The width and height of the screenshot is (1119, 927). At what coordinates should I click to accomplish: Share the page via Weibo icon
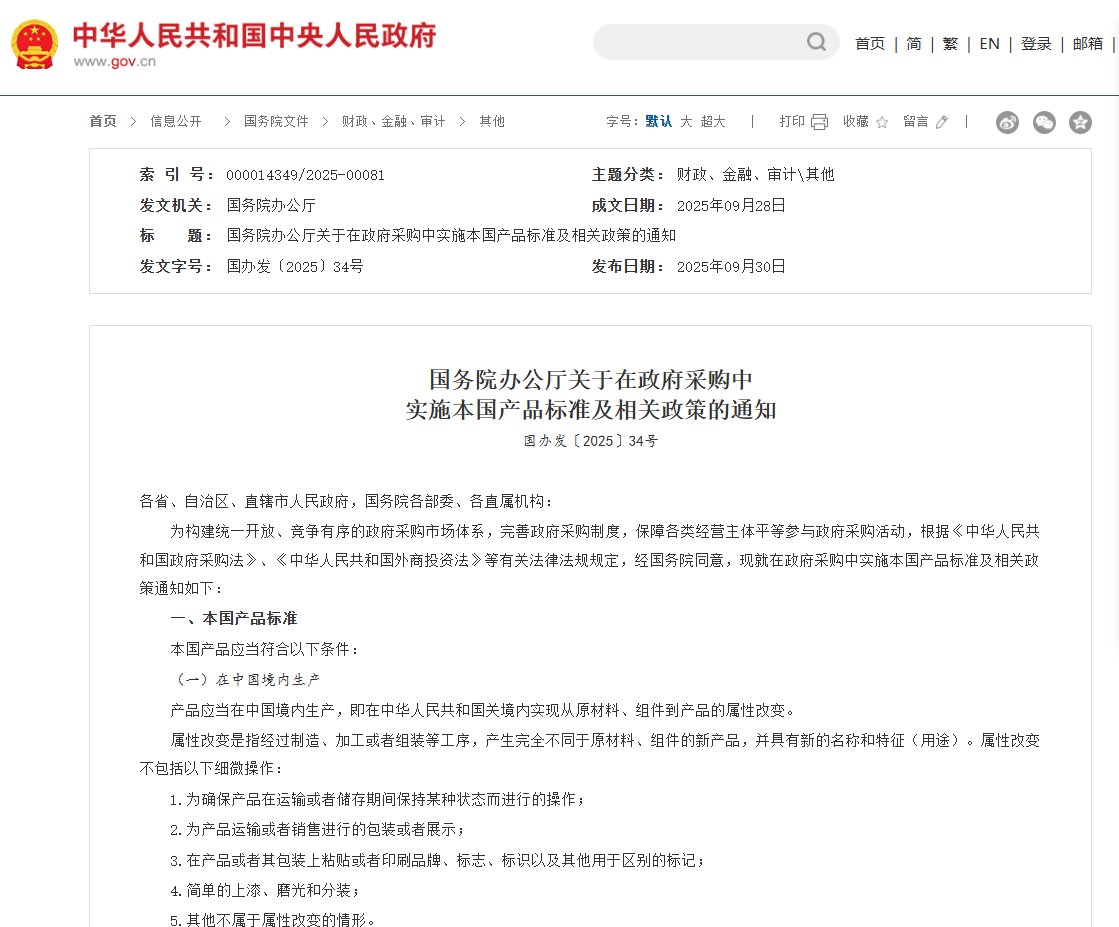pyautogui.click(x=1007, y=122)
